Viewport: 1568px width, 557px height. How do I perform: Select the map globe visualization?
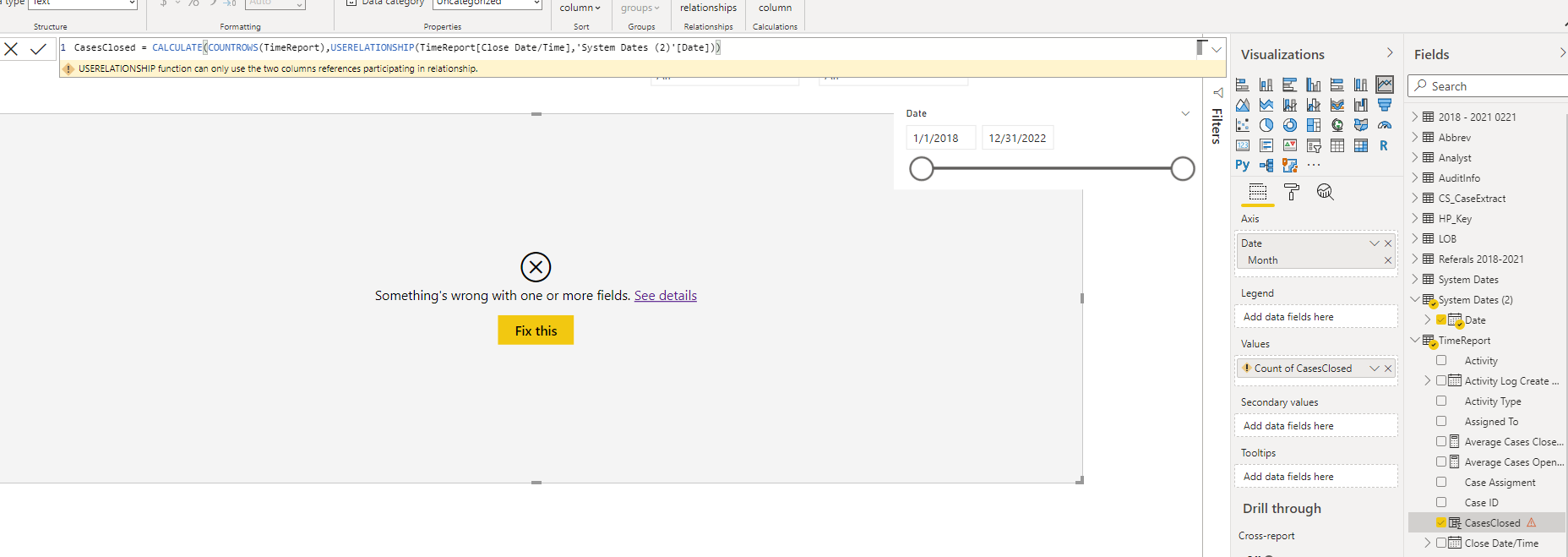tap(1337, 125)
